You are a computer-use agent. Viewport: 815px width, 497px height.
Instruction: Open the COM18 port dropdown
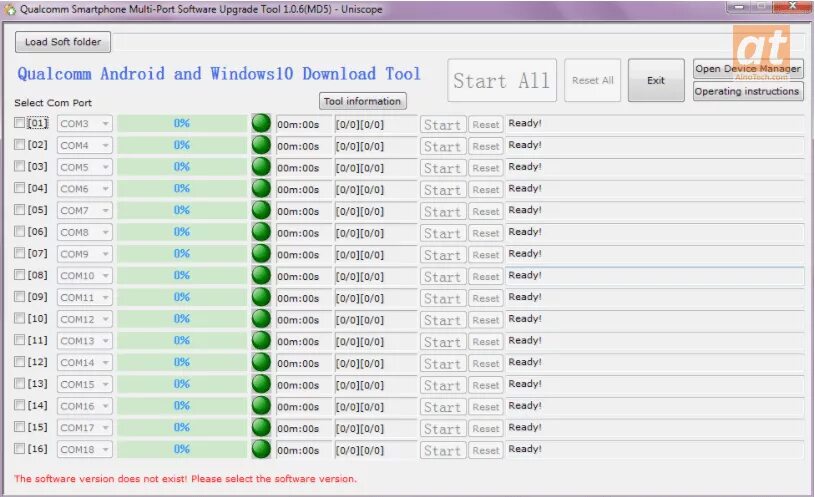[85, 449]
